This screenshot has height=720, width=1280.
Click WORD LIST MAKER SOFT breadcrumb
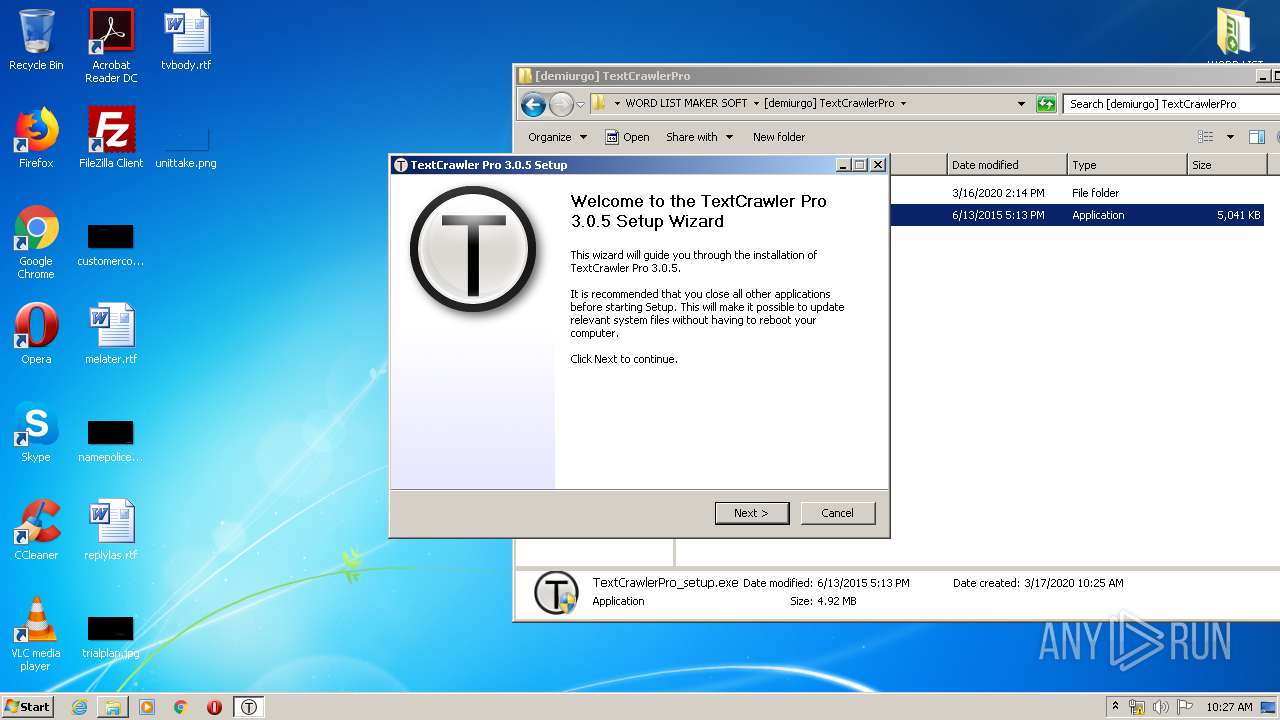pos(686,103)
